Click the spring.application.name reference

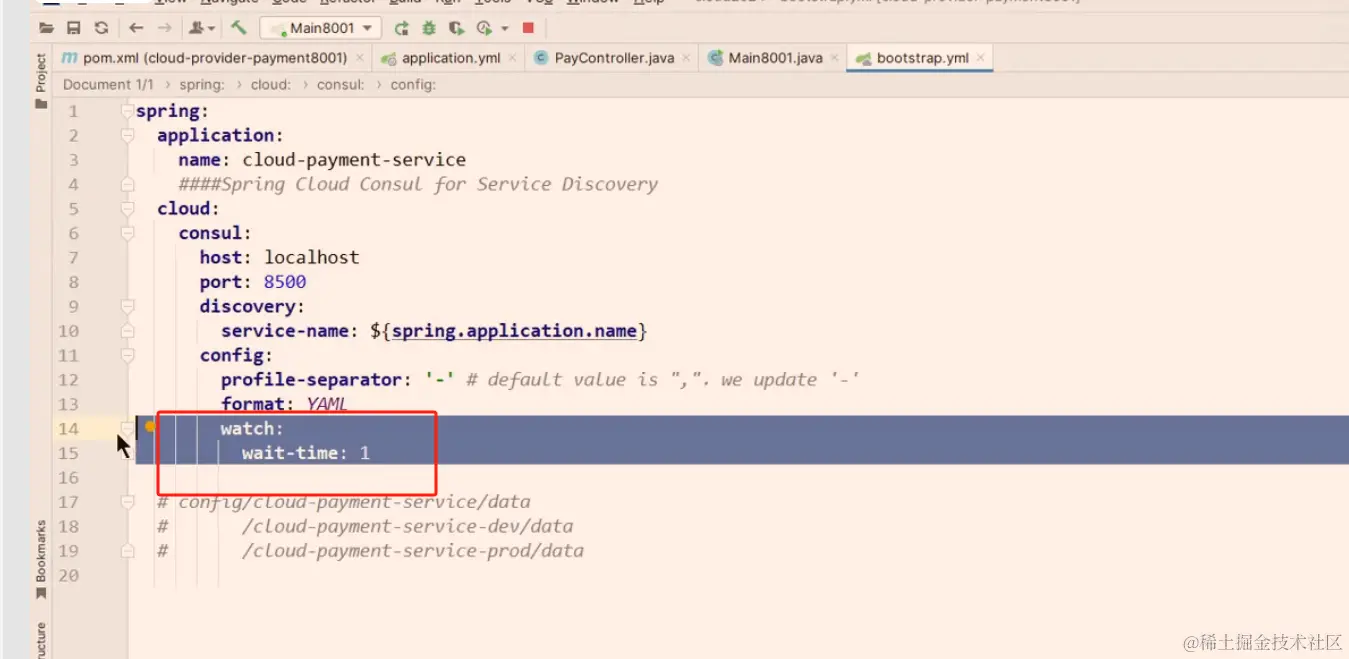coord(514,331)
